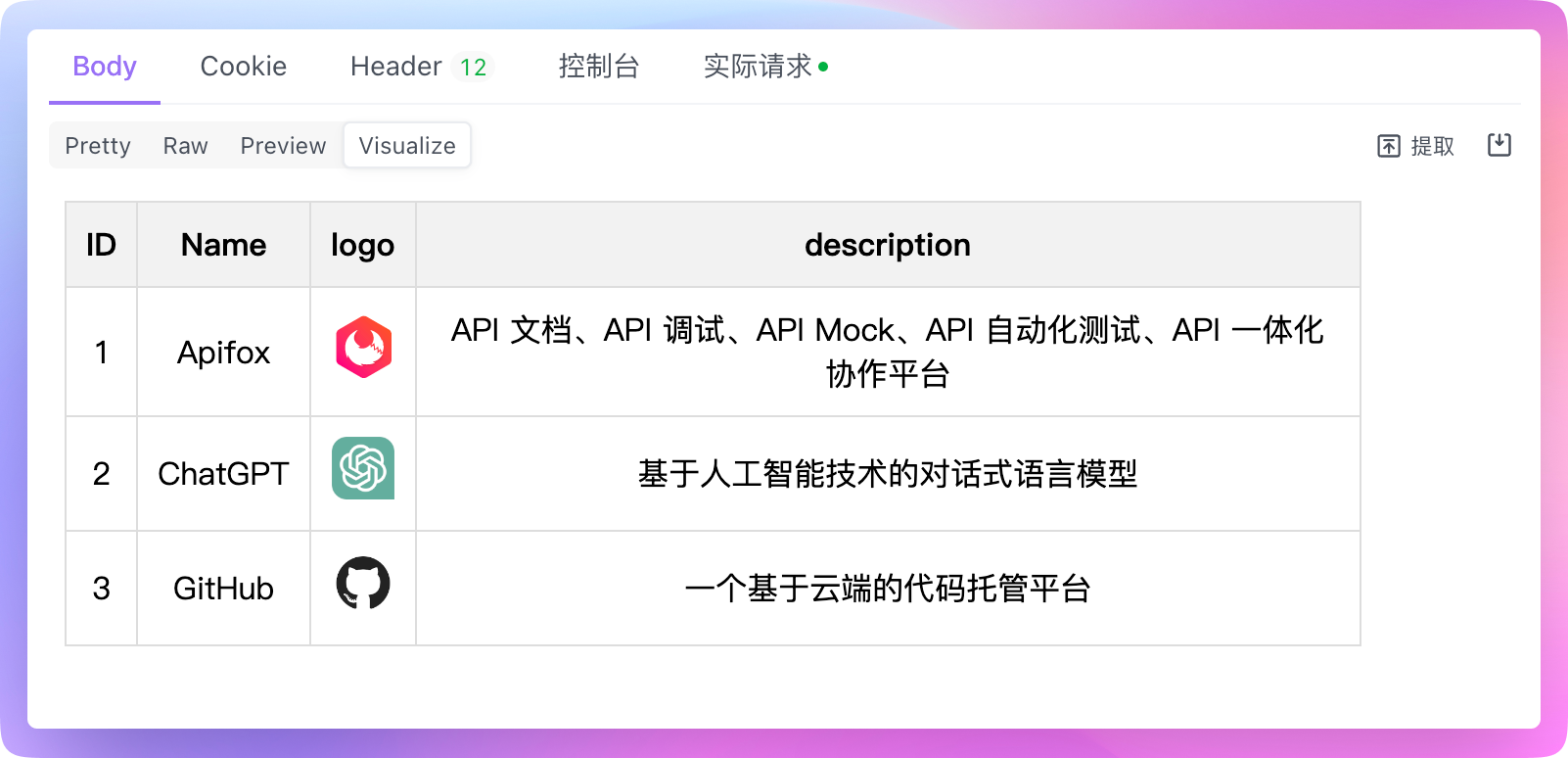Click the ID column header
The width and height of the screenshot is (1568, 758).
point(101,245)
